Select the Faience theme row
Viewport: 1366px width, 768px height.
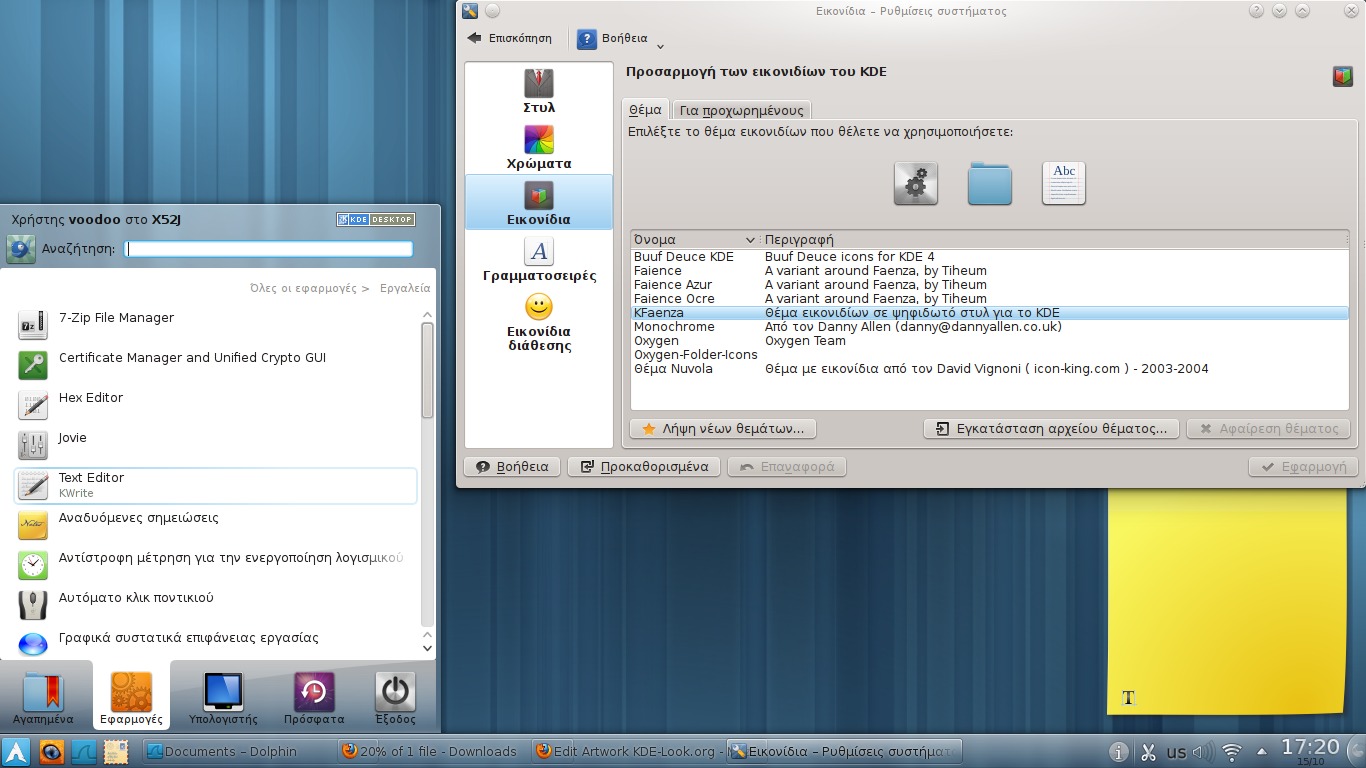pyautogui.click(x=989, y=271)
